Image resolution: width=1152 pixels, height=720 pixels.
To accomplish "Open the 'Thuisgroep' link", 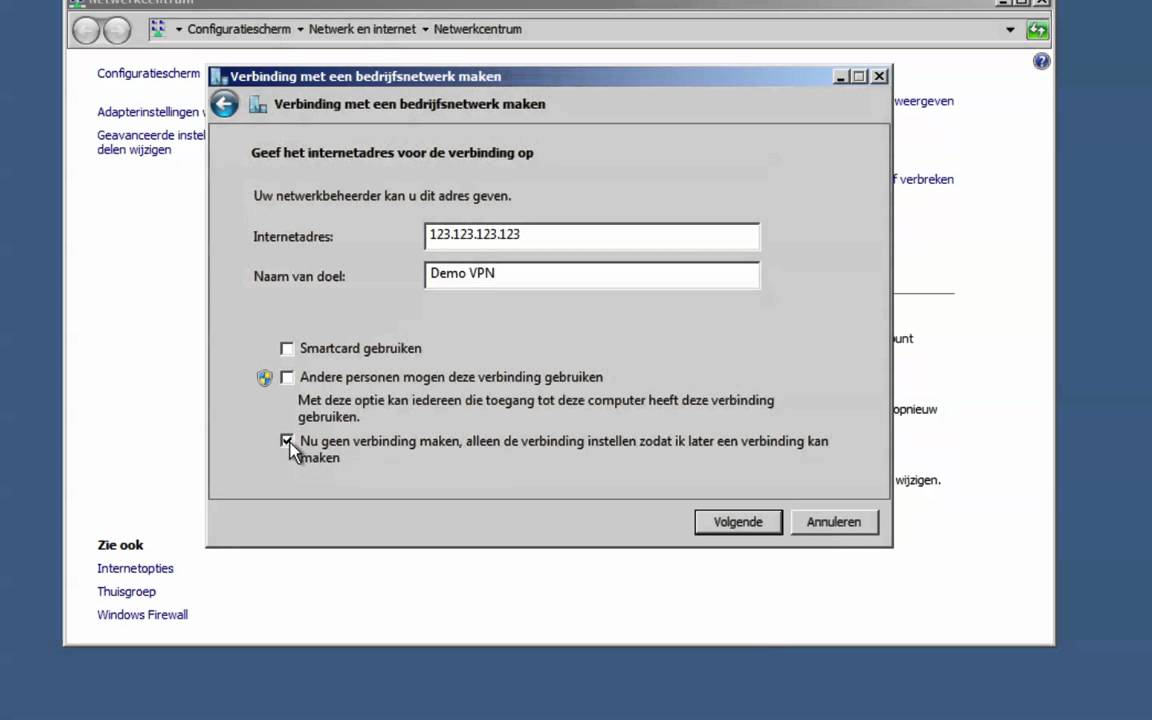I will 126,591.
